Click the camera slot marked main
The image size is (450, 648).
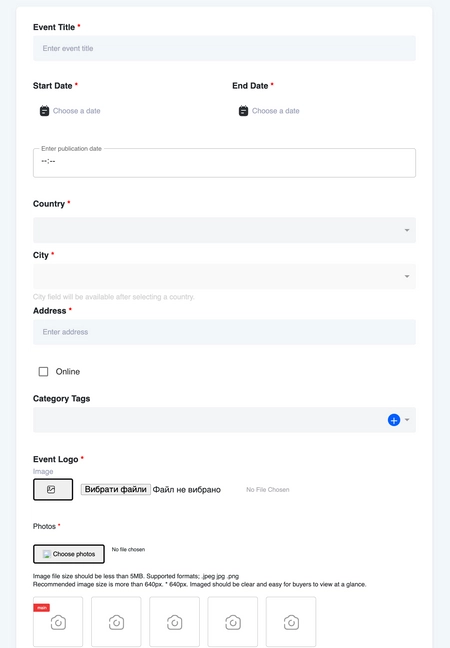[58, 622]
